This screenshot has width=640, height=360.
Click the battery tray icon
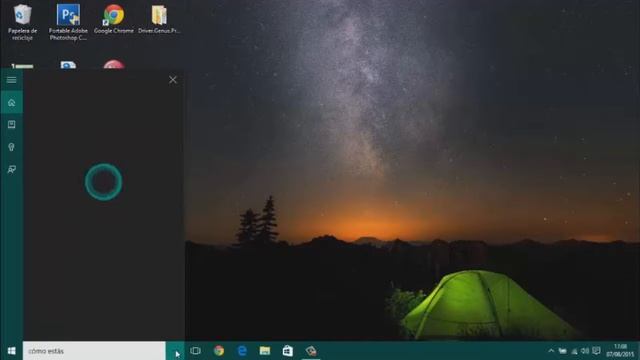(x=563, y=351)
